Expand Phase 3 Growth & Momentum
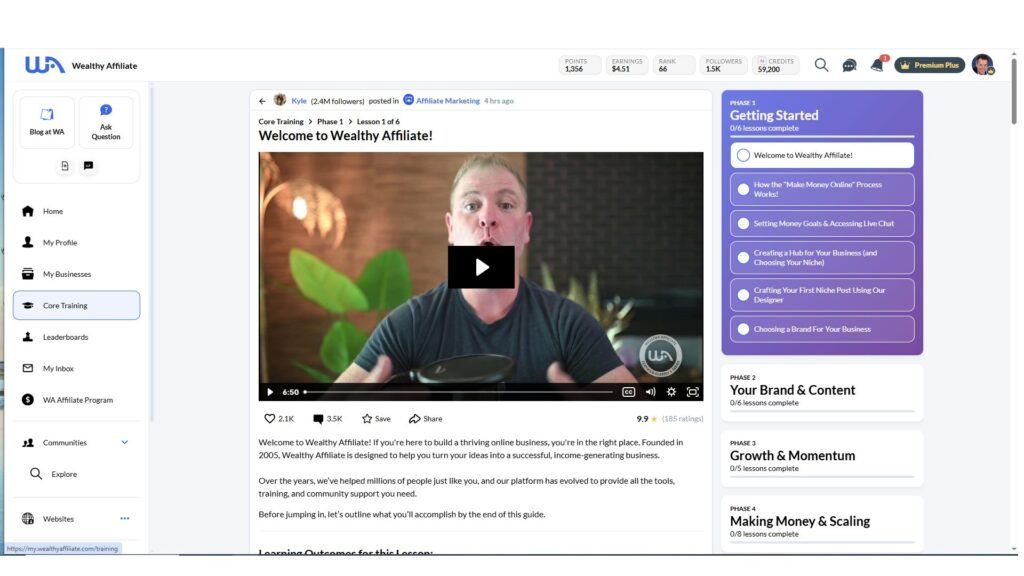The width and height of the screenshot is (1024, 576). pyautogui.click(x=822, y=458)
